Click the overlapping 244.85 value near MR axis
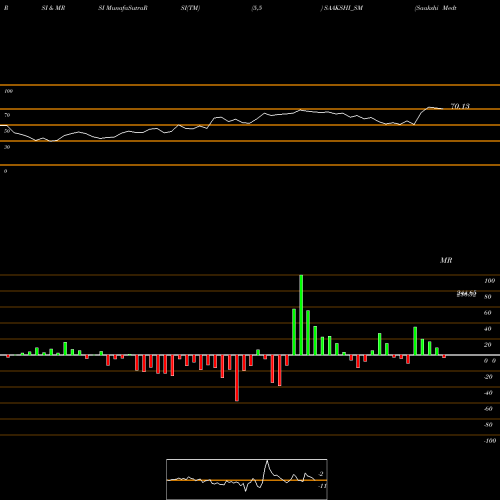The image size is (500, 500). [466, 293]
